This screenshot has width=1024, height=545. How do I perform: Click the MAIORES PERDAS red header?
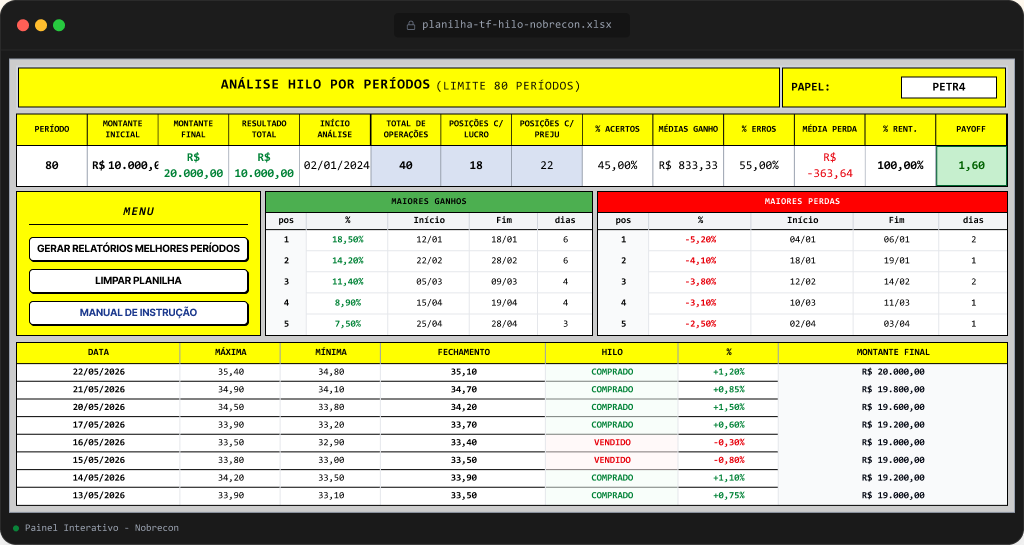pos(802,202)
